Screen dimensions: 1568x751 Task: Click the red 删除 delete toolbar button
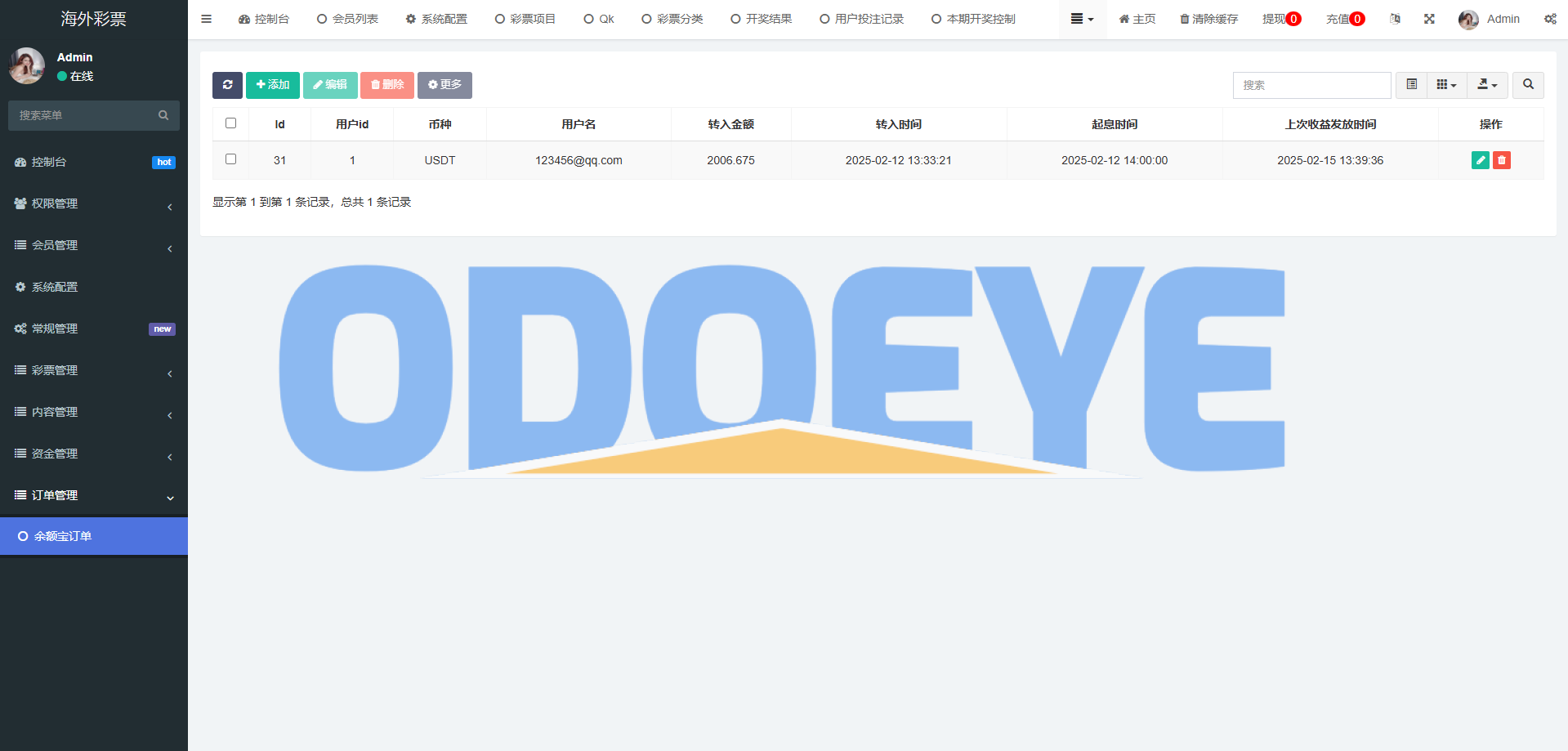click(387, 85)
